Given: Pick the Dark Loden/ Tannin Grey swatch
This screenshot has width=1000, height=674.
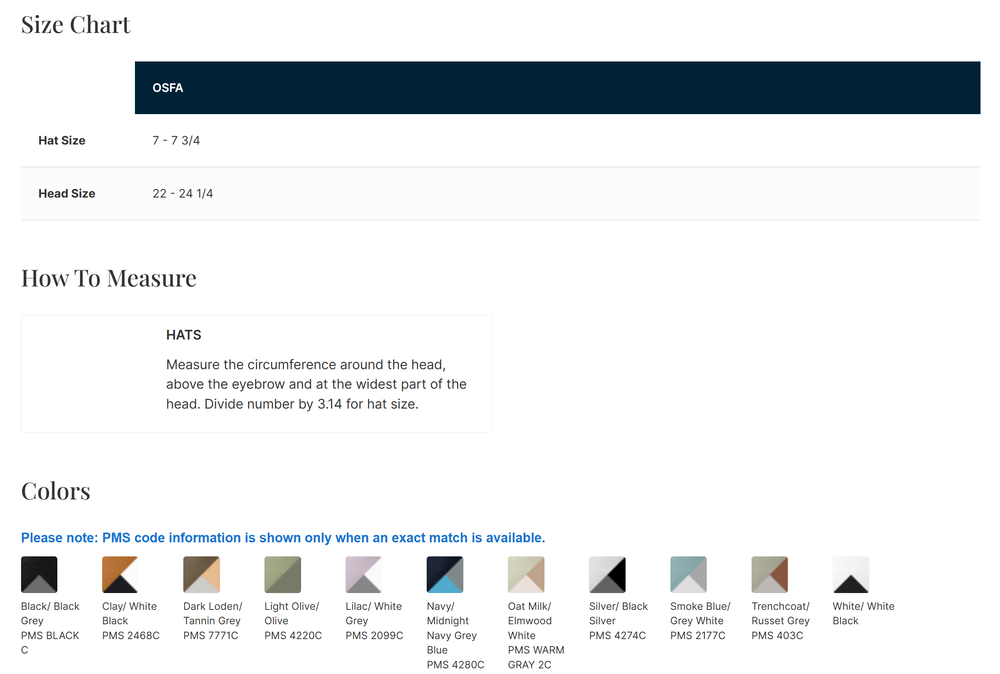Looking at the screenshot, I should [x=201, y=575].
